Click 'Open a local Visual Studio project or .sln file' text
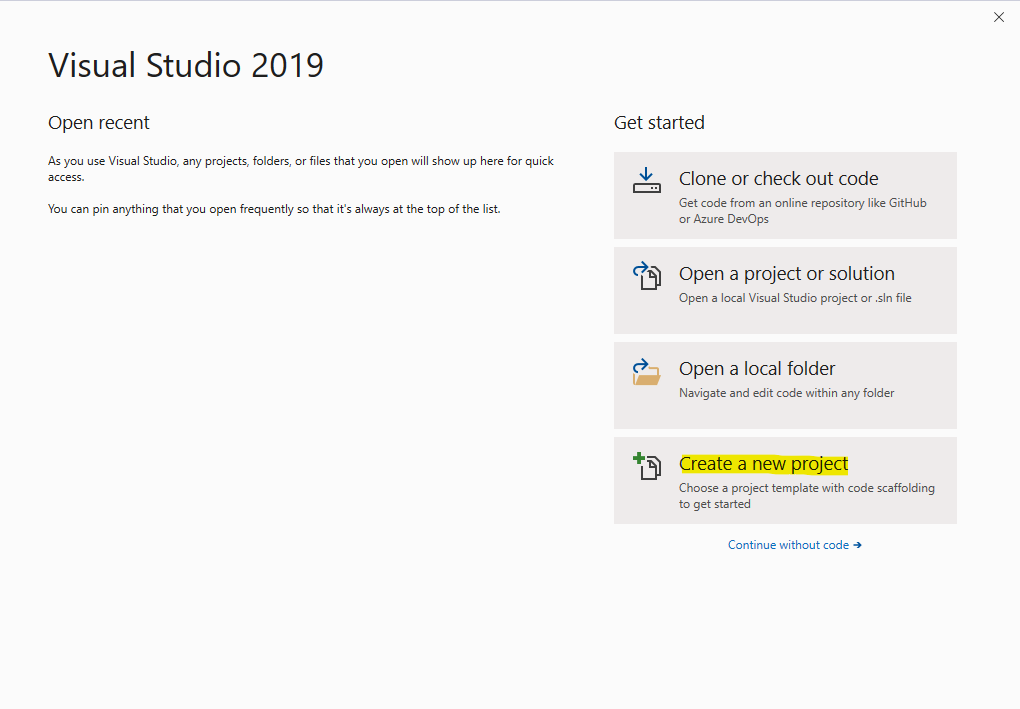Image resolution: width=1020 pixels, height=709 pixels. (795, 298)
